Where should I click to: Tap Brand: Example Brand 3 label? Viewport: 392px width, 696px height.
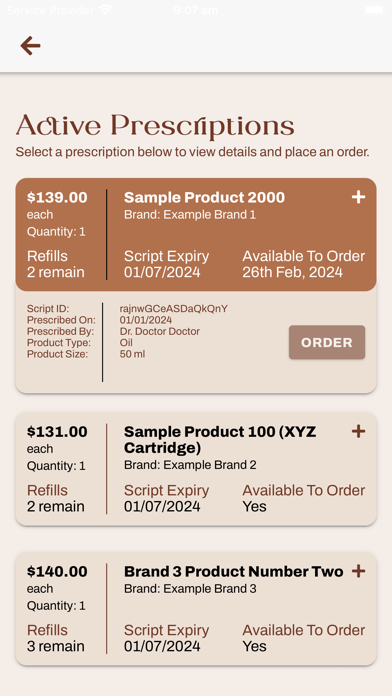pos(190,589)
